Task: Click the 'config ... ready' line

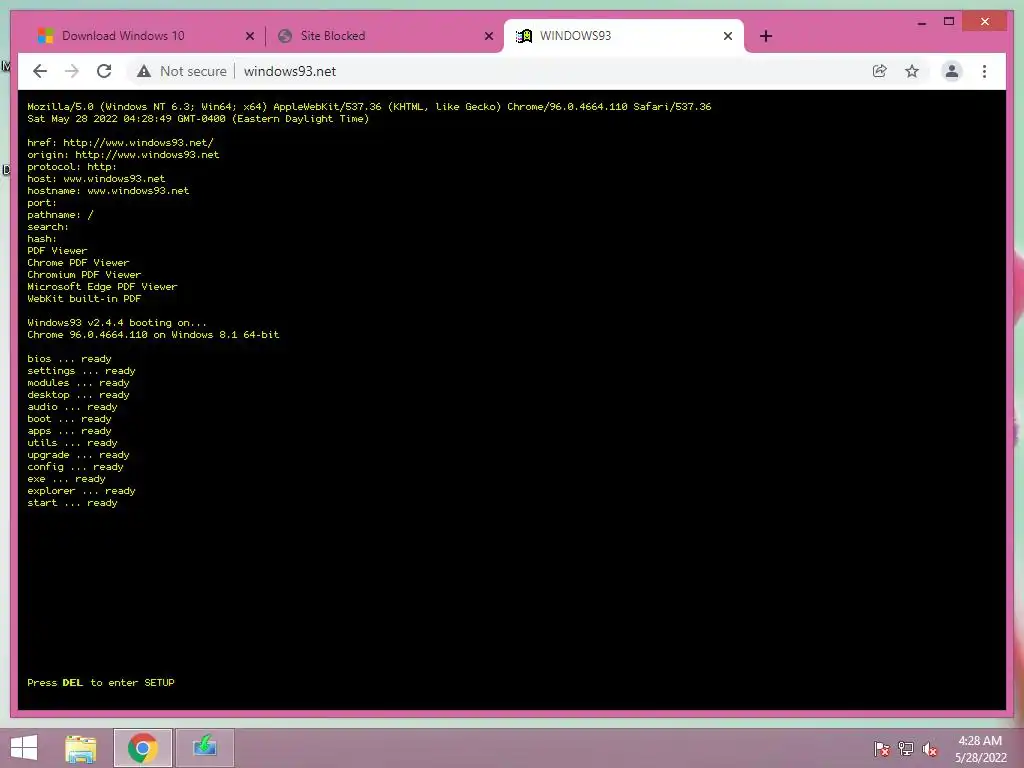Action: coord(75,467)
